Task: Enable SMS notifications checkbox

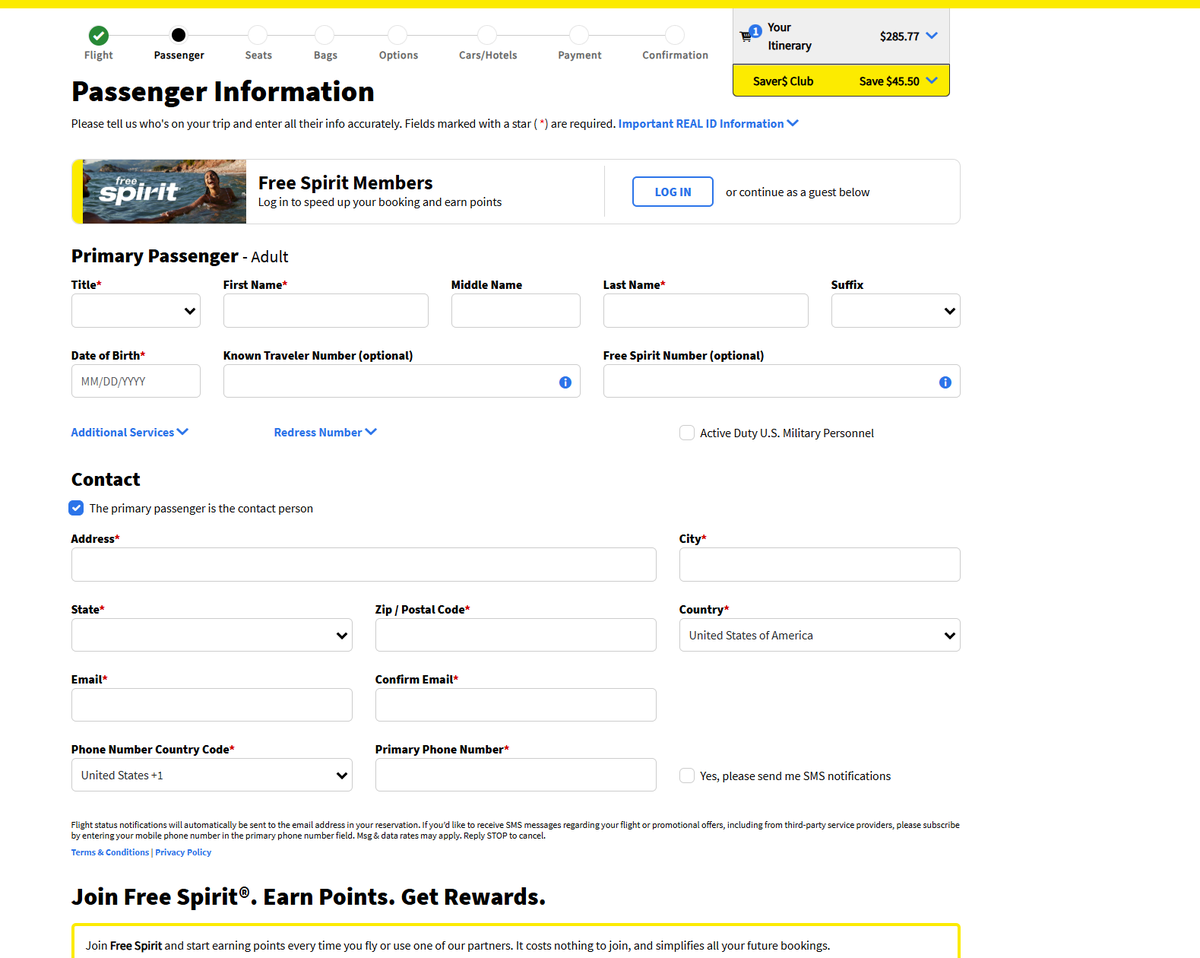Action: point(687,775)
